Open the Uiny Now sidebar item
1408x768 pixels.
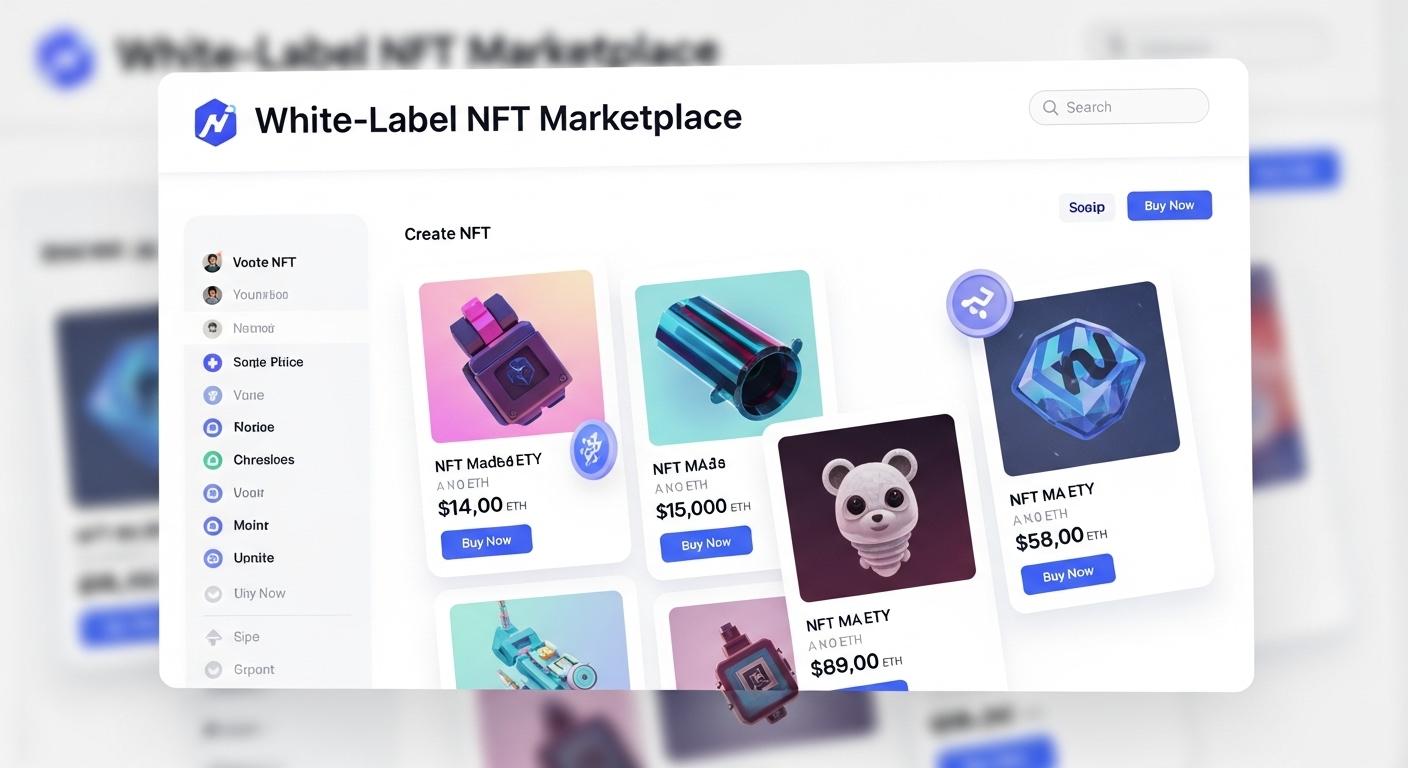[x=259, y=593]
